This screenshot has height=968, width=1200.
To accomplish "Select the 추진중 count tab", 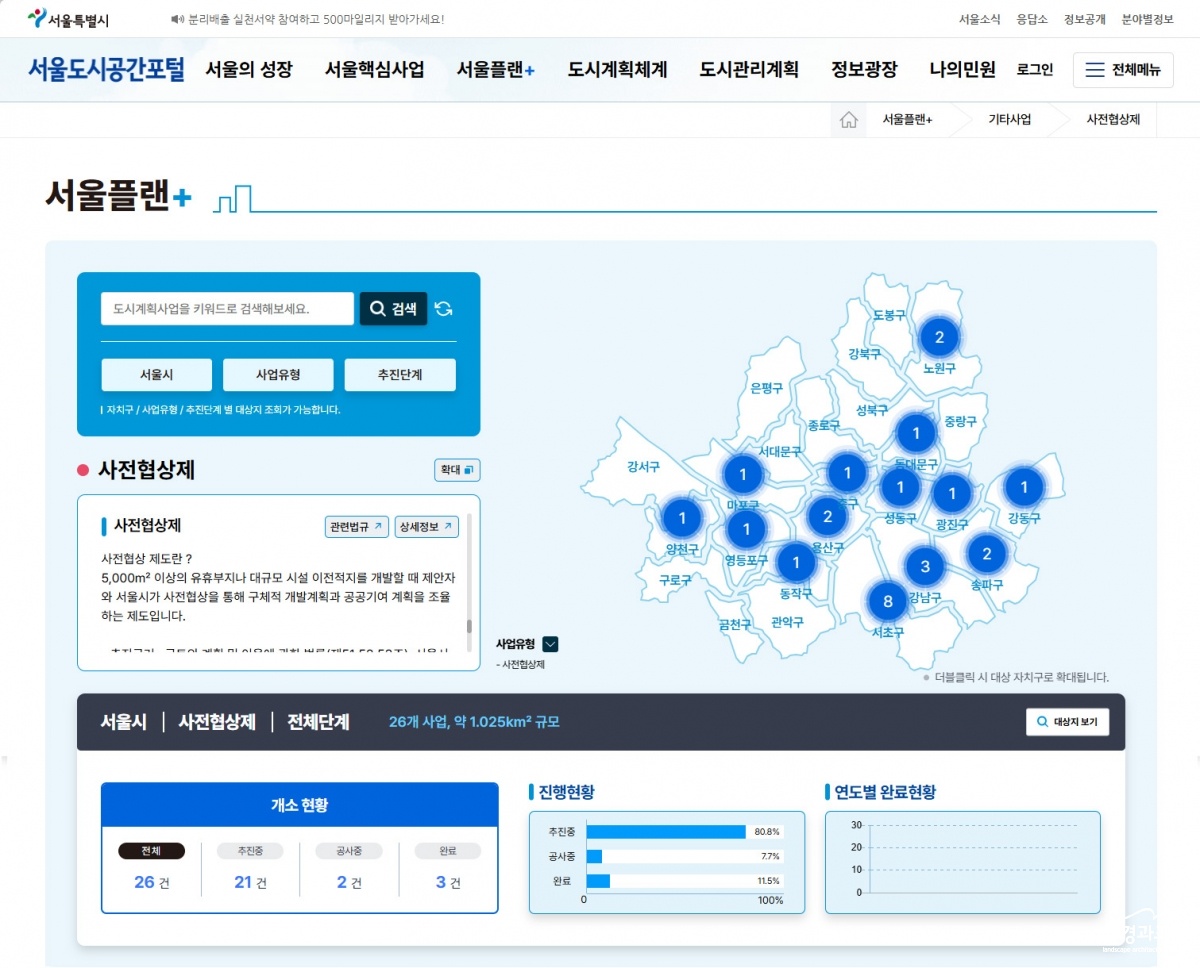I will coord(250,851).
